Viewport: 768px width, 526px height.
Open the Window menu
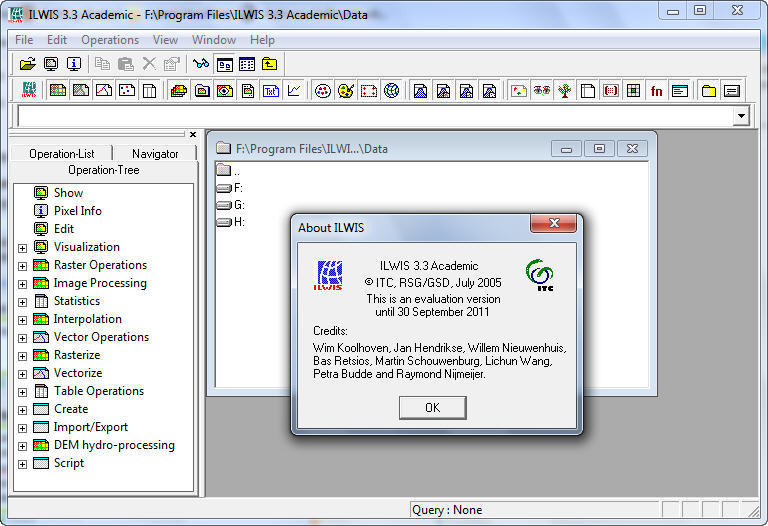(214, 40)
